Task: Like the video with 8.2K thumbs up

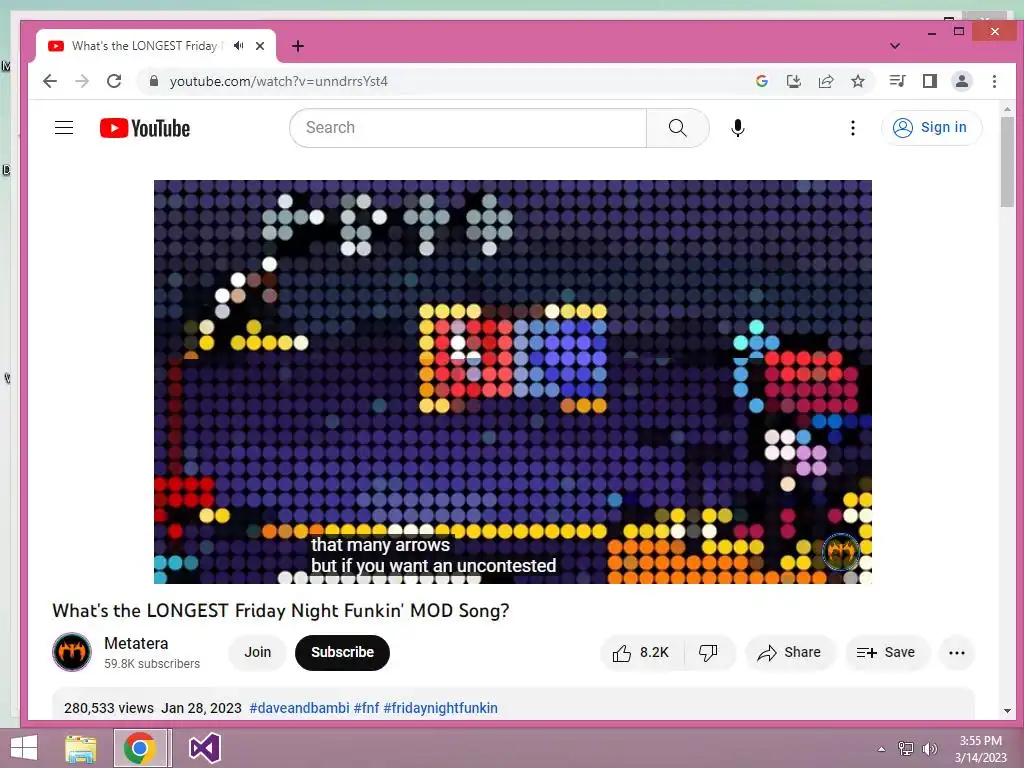Action: [641, 652]
